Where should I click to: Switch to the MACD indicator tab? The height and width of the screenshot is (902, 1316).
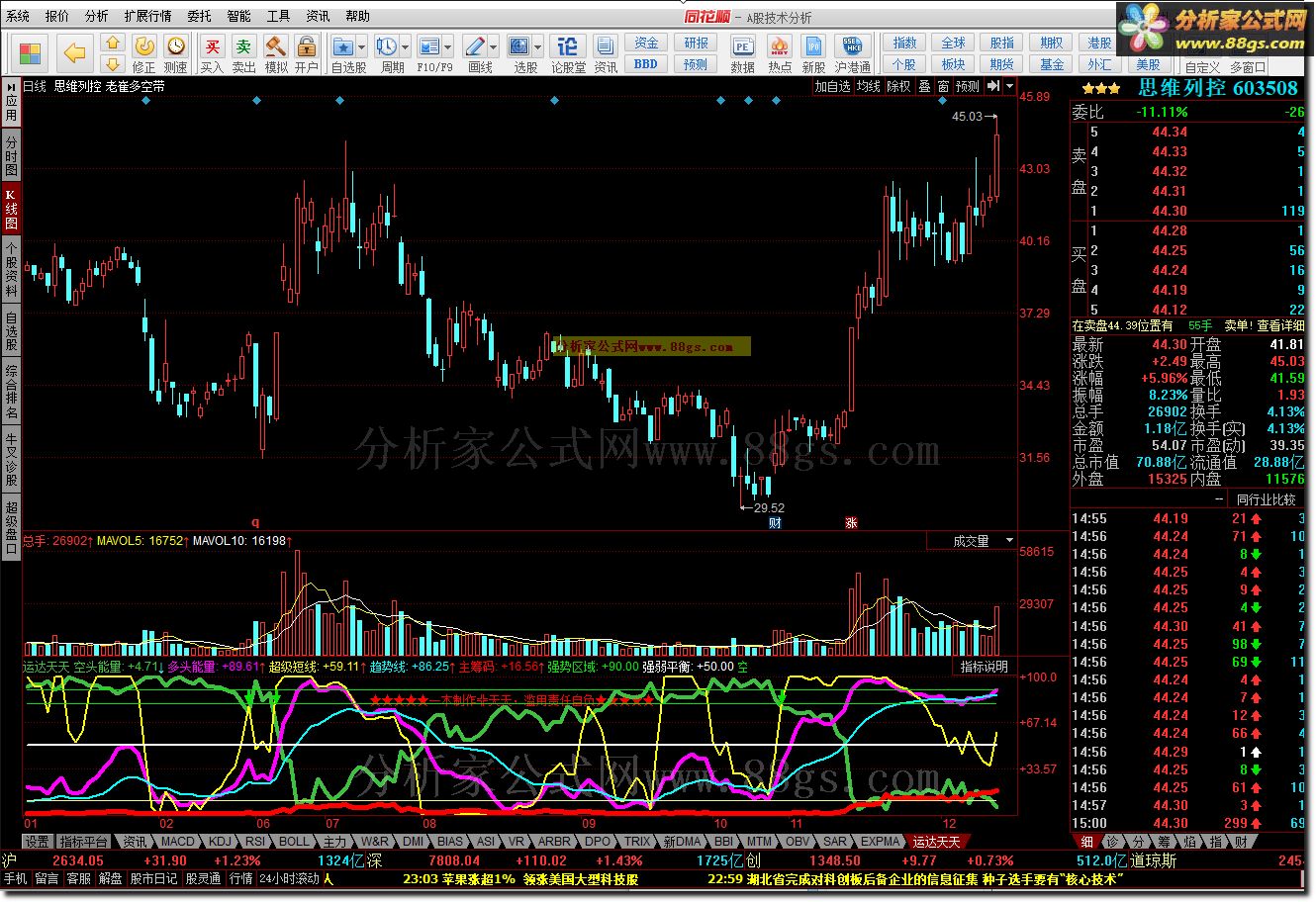tap(178, 842)
